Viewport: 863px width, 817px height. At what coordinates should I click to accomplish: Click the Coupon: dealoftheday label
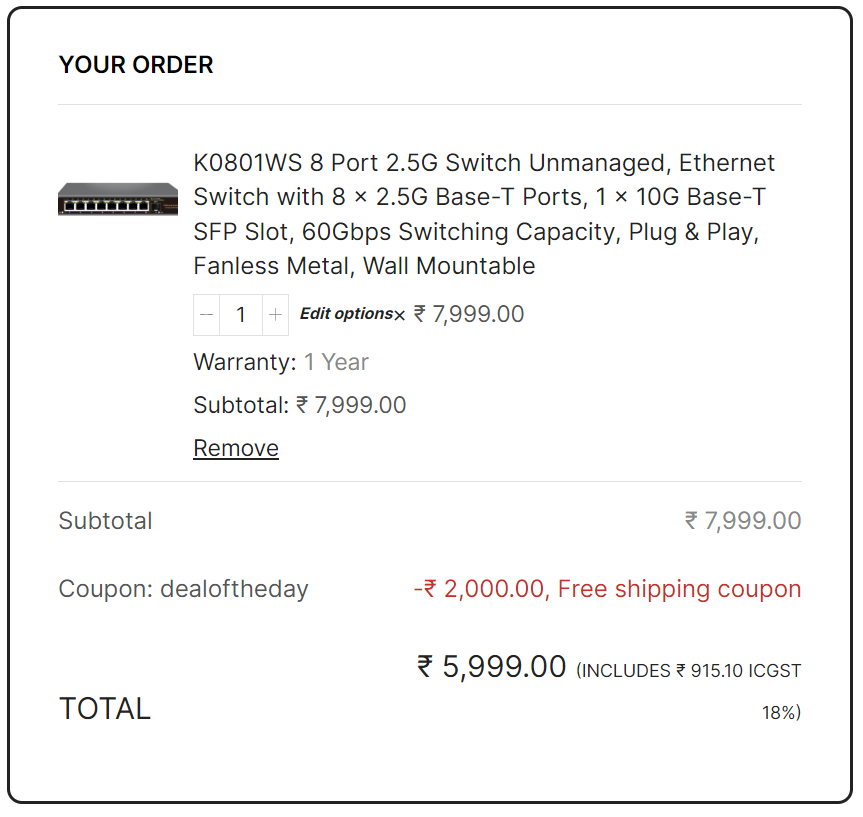pyautogui.click(x=183, y=589)
